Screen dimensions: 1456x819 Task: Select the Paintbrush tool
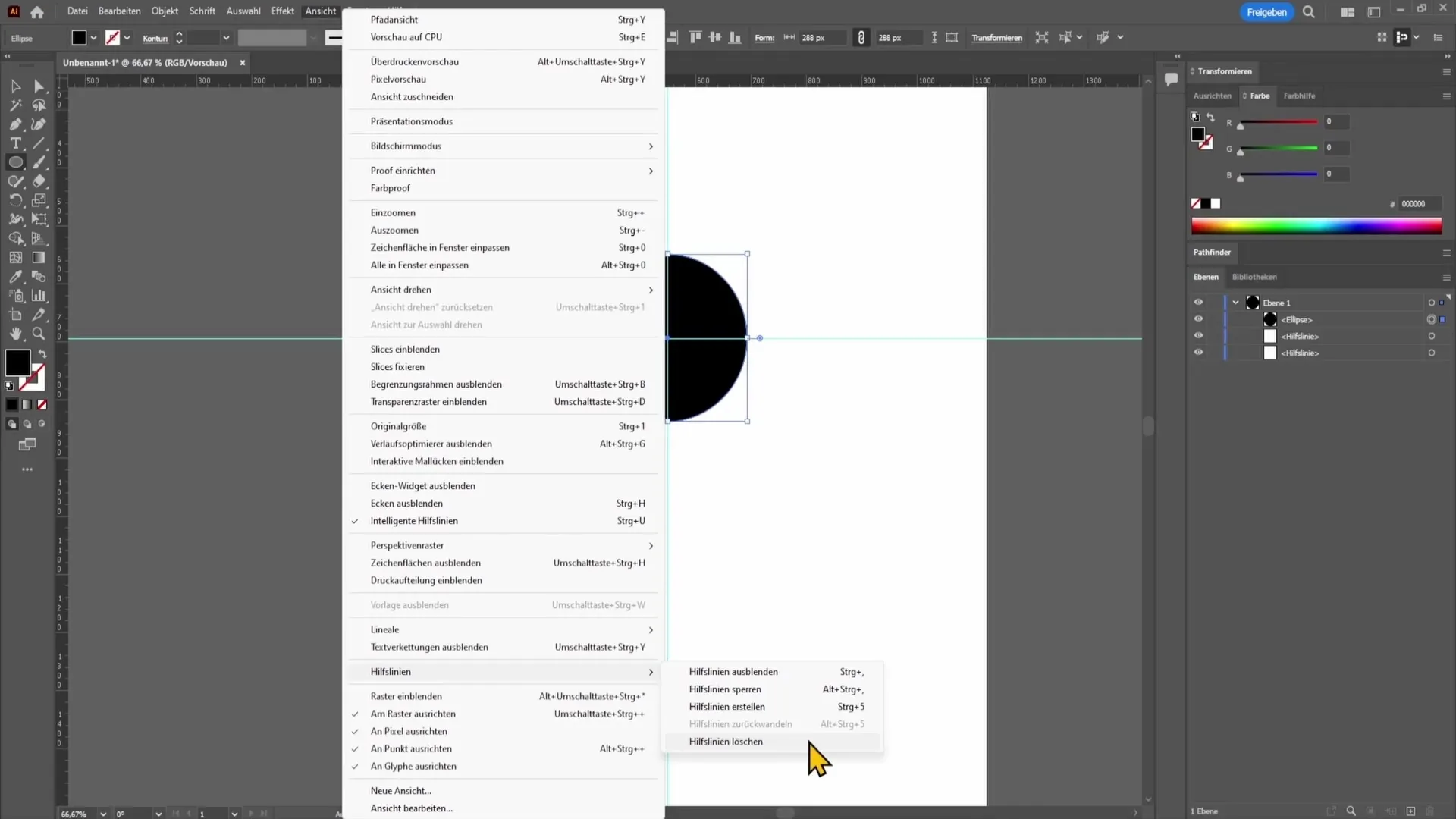click(x=39, y=162)
